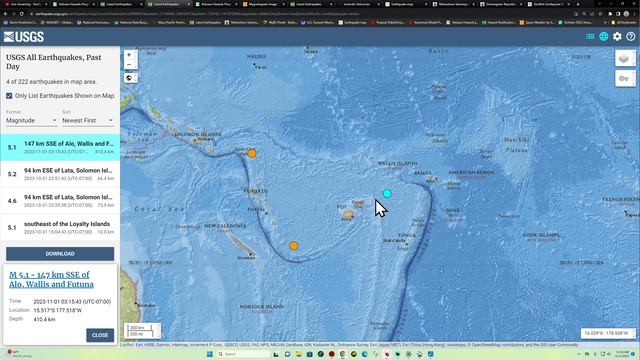
Task: Reload the page with browser refresh icon
Action: click(x=22, y=13)
